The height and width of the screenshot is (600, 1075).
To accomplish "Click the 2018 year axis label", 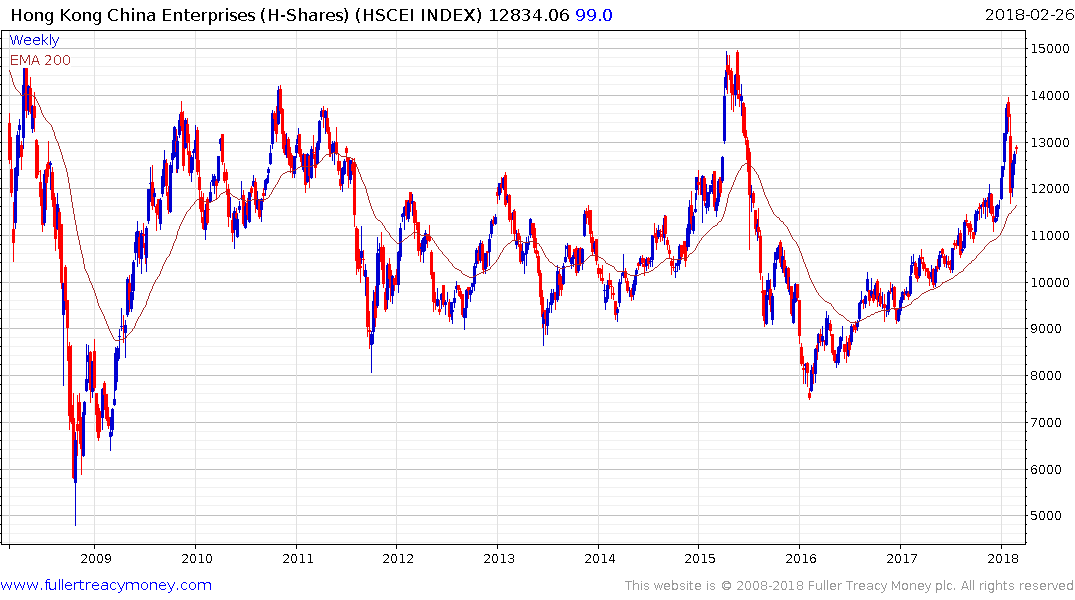I will tap(1002, 558).
